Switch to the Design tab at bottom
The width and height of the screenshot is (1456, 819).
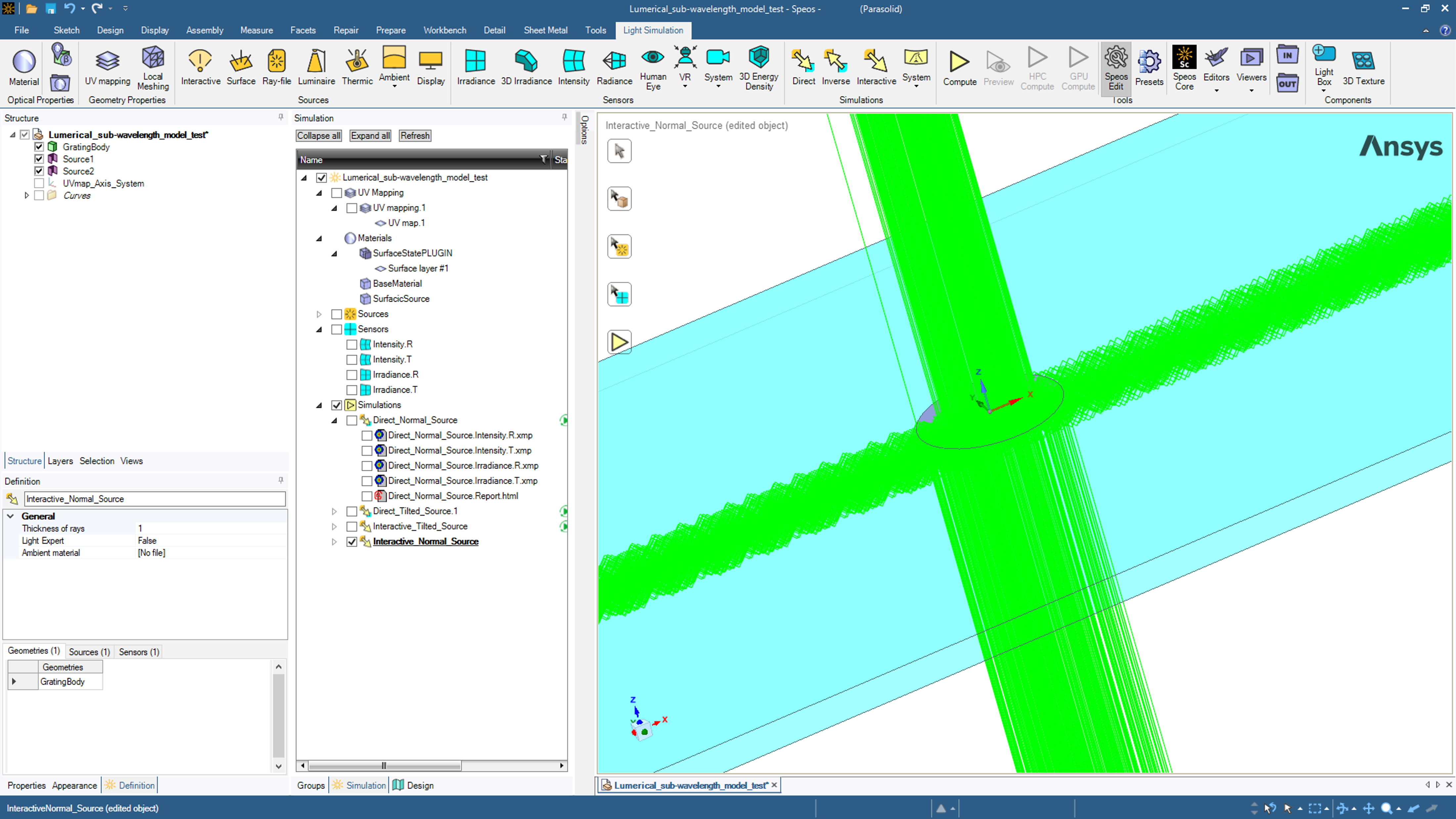[413, 786]
